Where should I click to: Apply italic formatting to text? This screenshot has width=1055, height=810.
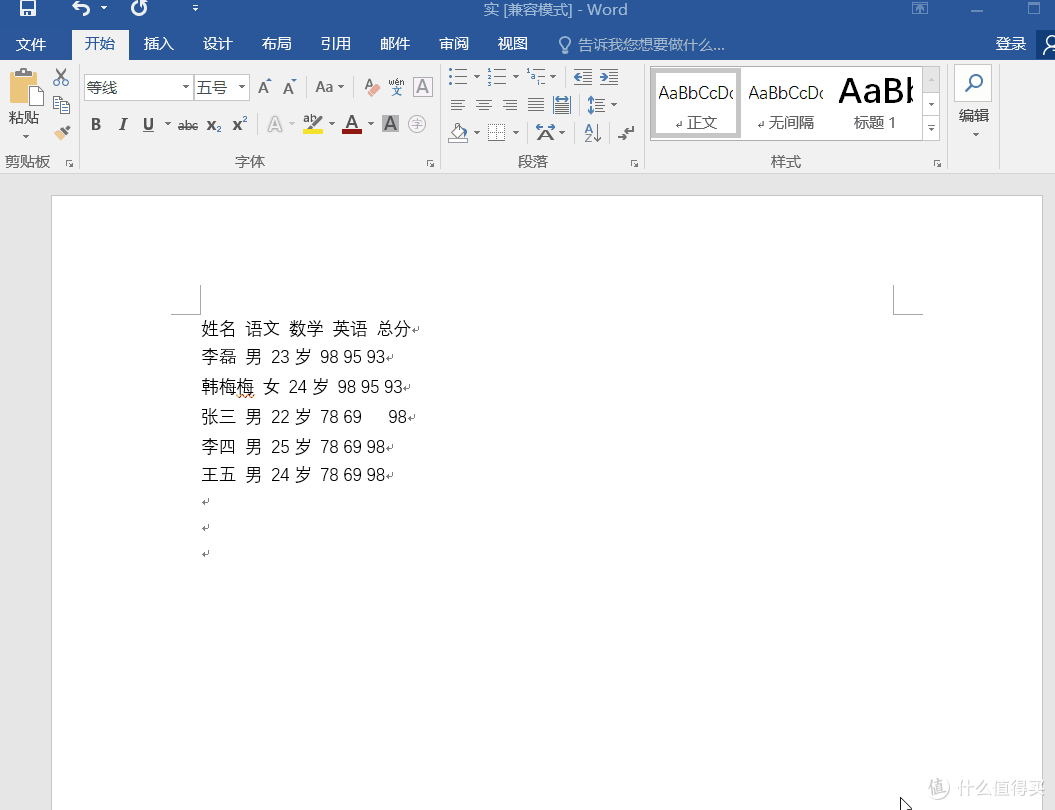[122, 124]
